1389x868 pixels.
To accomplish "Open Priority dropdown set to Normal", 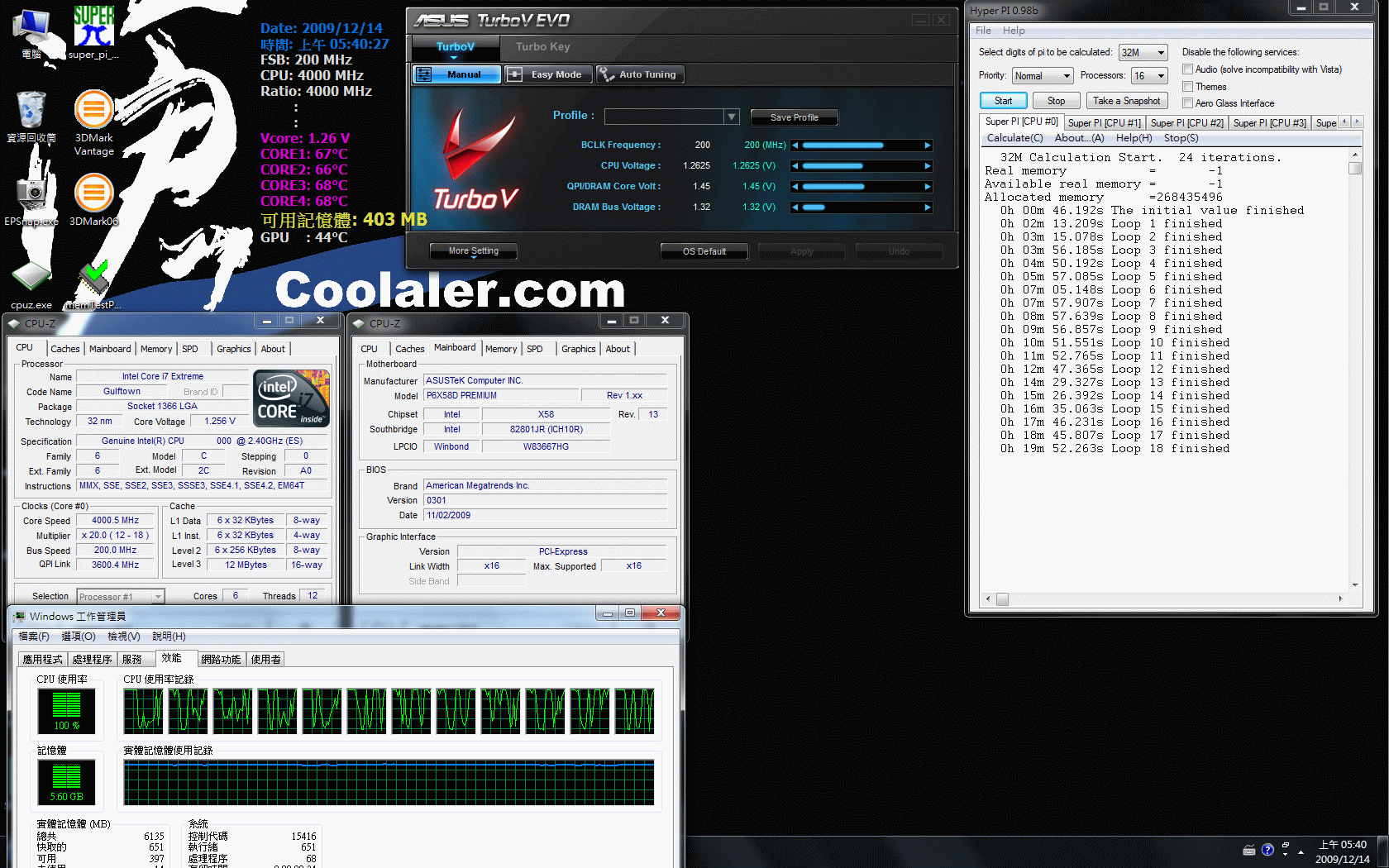I will [x=1043, y=75].
